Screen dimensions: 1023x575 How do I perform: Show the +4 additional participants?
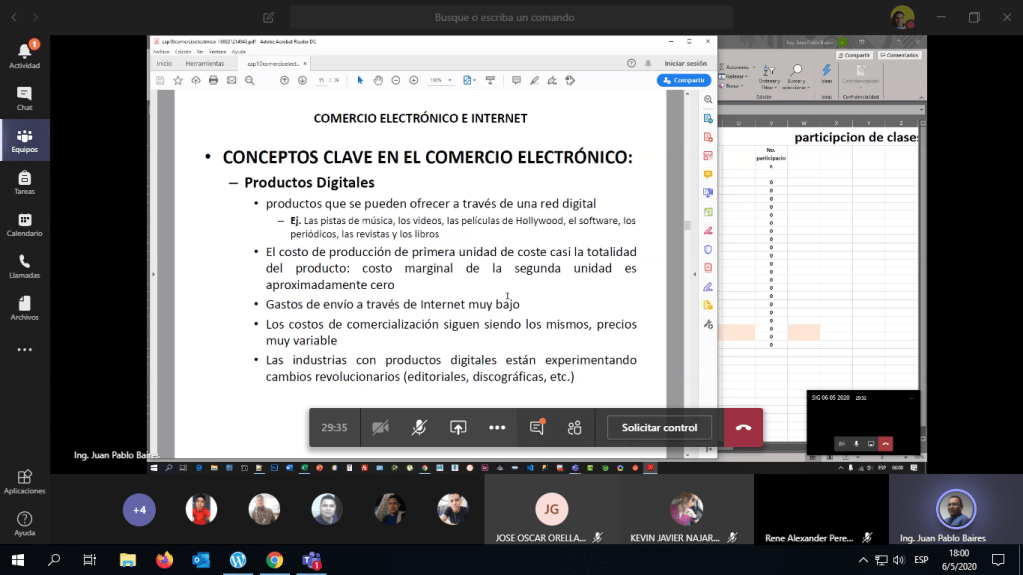(139, 510)
